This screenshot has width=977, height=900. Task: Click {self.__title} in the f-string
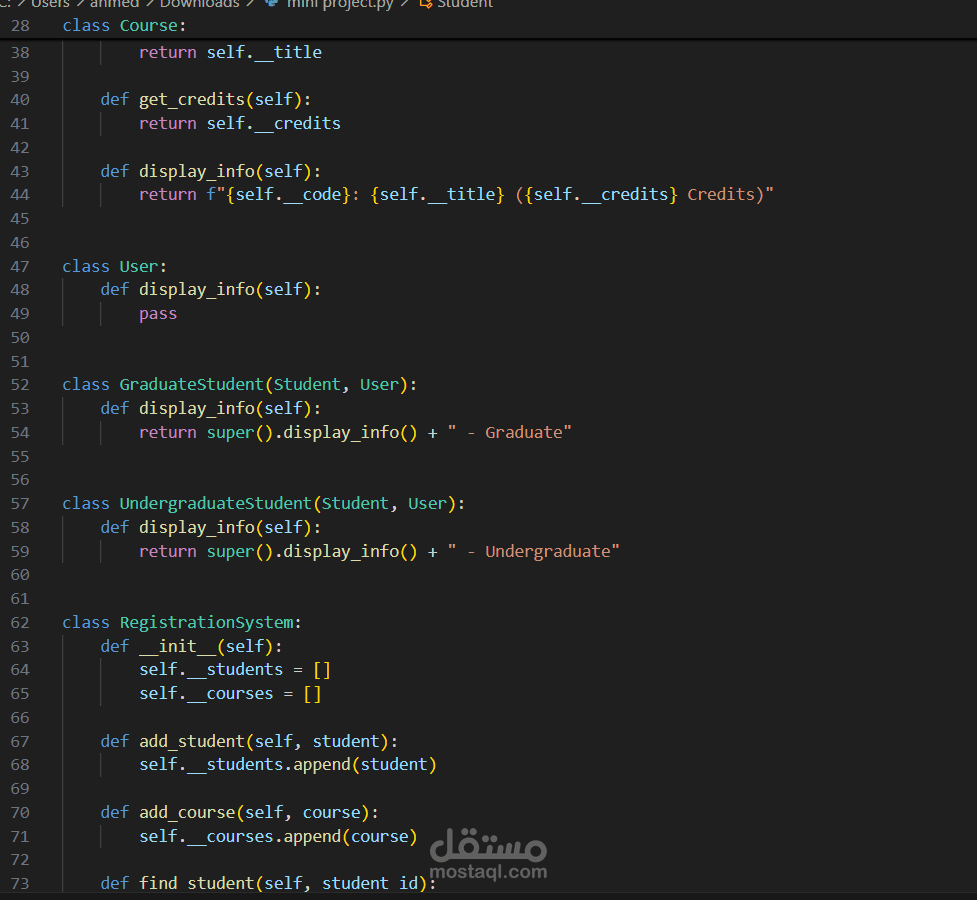pyautogui.click(x=437, y=194)
